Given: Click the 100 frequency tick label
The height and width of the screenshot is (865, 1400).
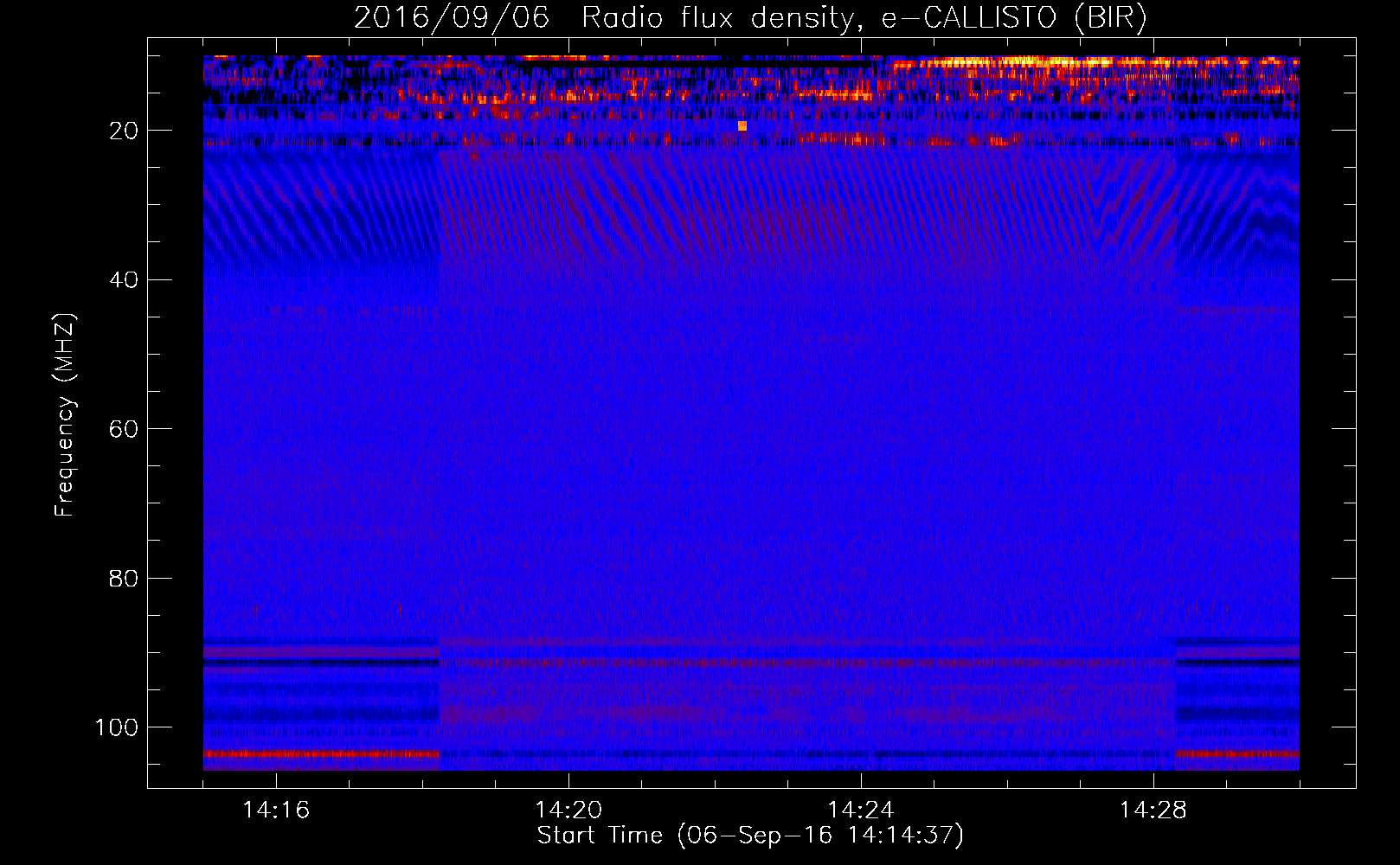Looking at the screenshot, I should (117, 727).
